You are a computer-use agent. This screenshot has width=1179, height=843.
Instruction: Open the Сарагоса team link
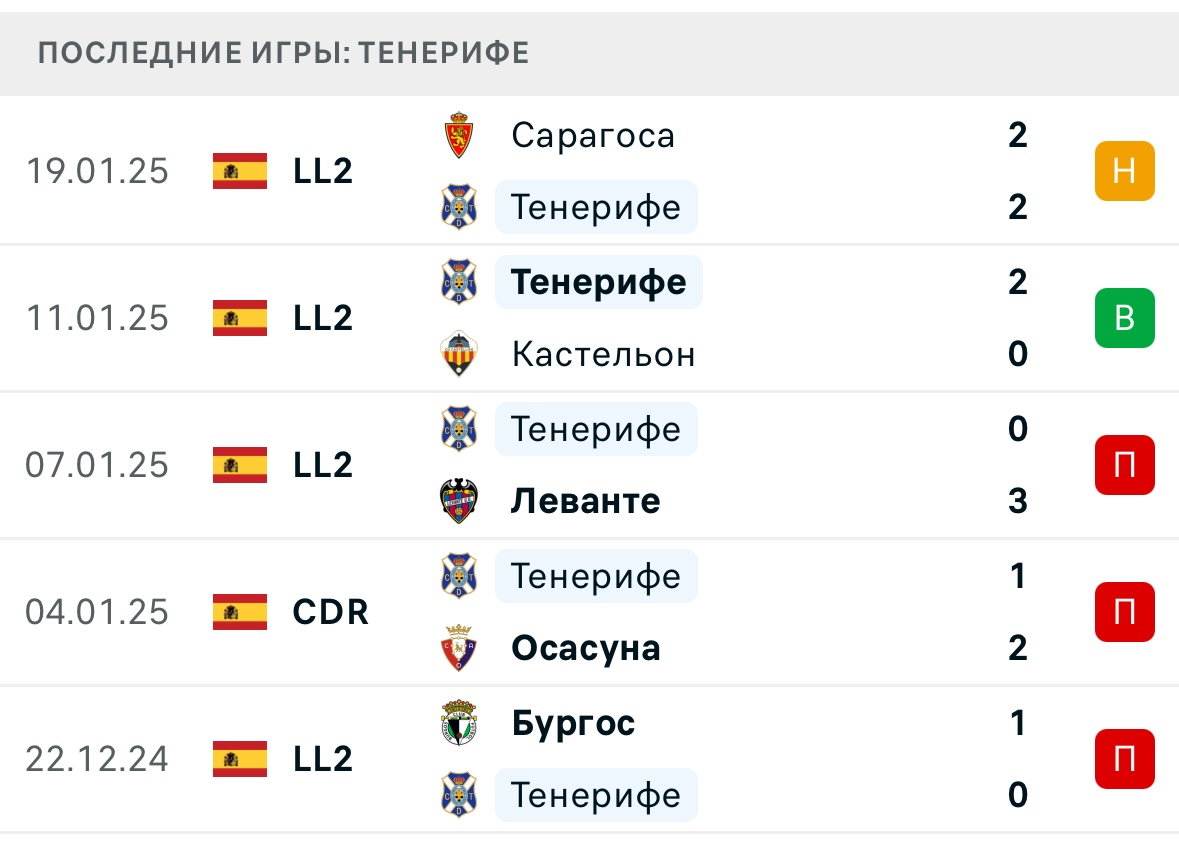coord(593,135)
